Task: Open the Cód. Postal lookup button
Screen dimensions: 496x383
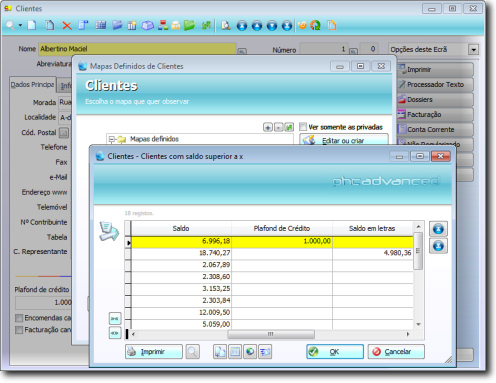Action: (x=64, y=133)
